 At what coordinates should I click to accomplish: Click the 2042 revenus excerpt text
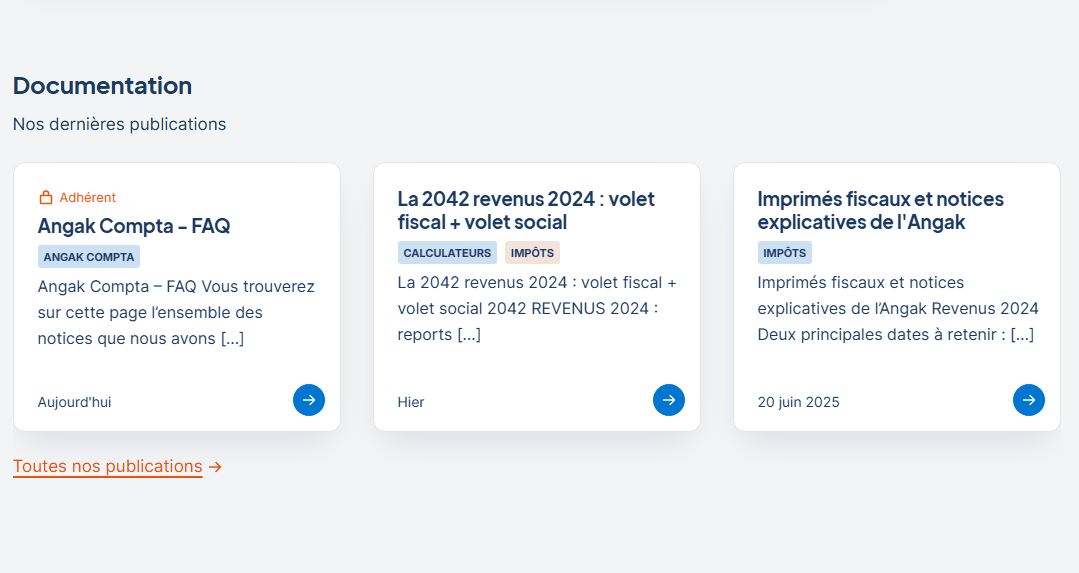click(x=537, y=308)
